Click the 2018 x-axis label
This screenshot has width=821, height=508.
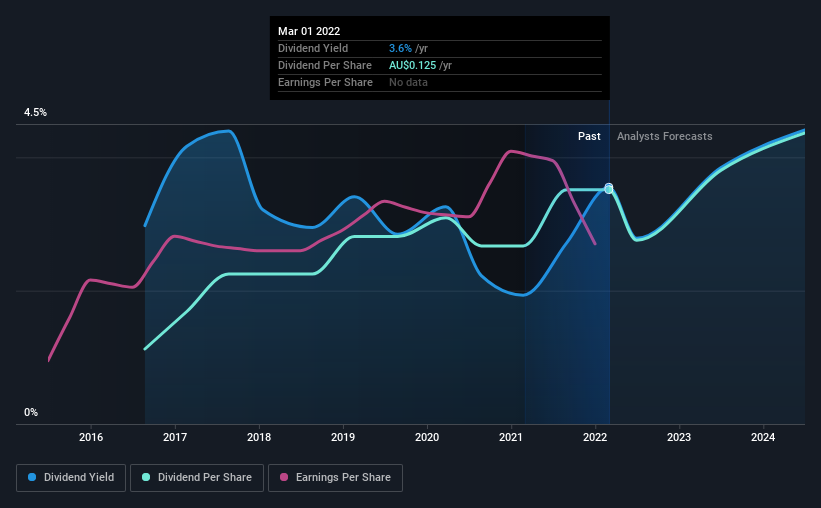(x=259, y=437)
